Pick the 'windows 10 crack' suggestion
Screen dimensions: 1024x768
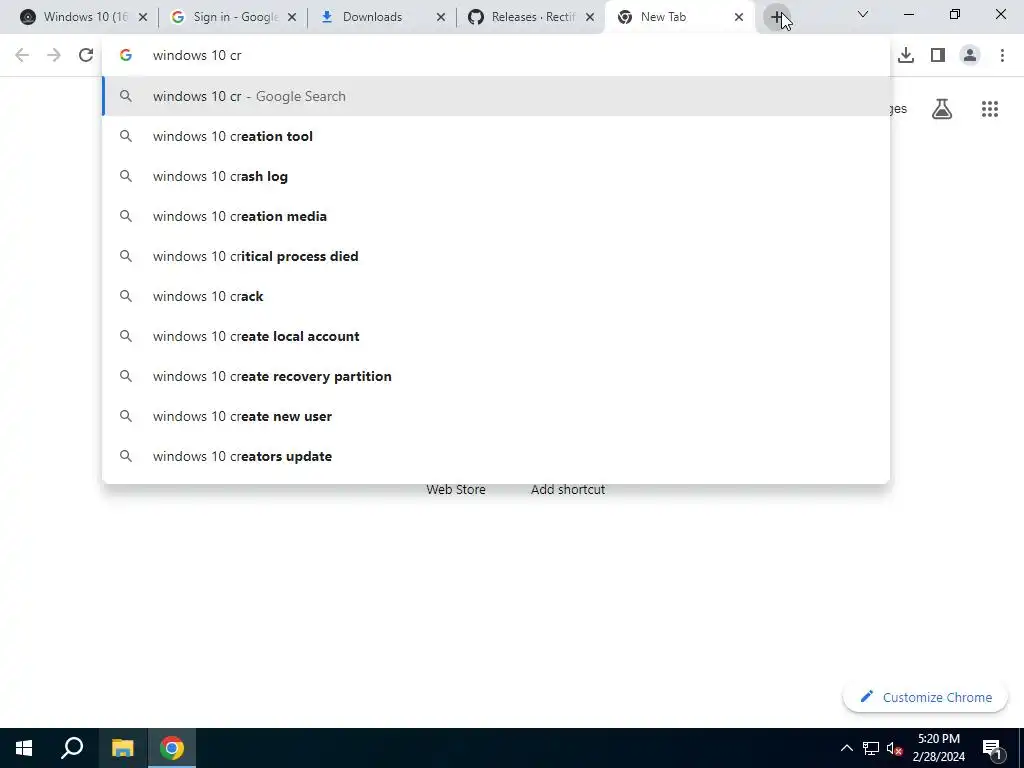point(496,296)
